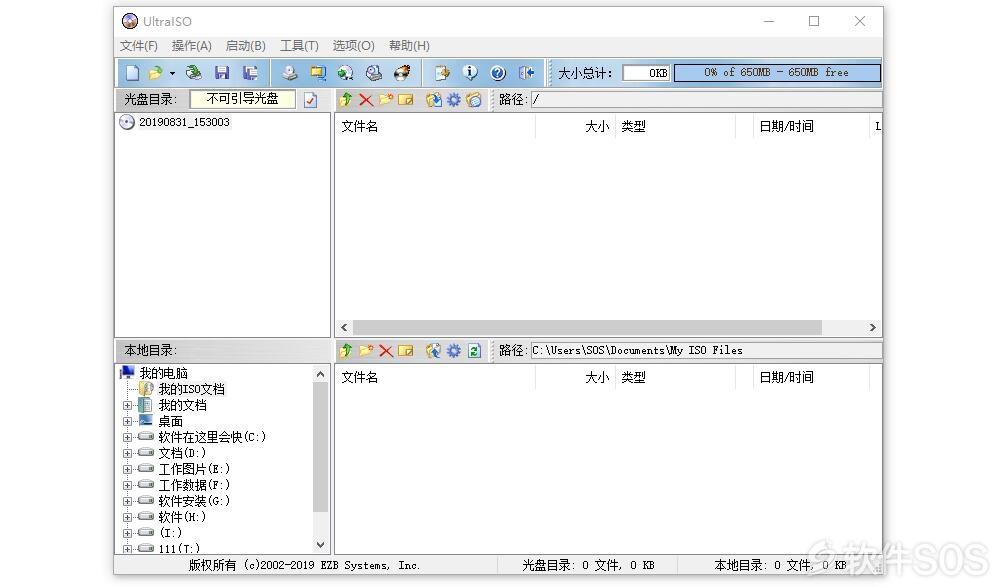Click the Extract files icon in disc toolbar
This screenshot has width=1004, height=587.
click(x=433, y=99)
